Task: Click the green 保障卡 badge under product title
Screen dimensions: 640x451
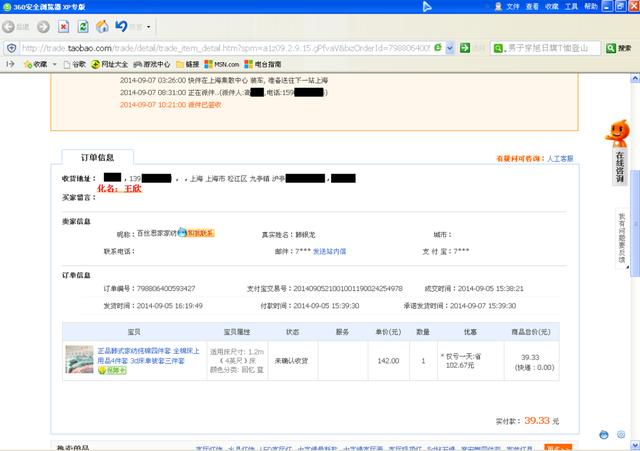Action: 112,370
